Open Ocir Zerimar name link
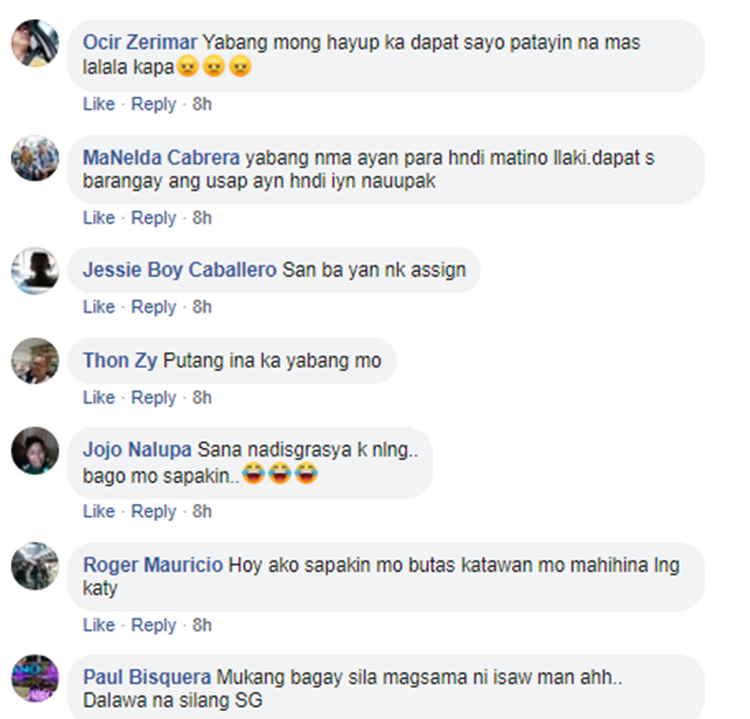Viewport: 750px width, 719px height. pos(140,42)
